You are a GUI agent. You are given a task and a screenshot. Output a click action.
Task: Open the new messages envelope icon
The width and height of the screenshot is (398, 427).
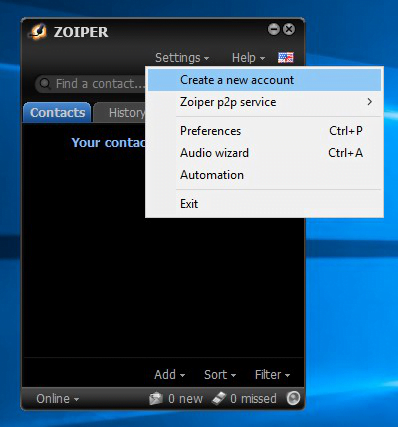(156, 398)
